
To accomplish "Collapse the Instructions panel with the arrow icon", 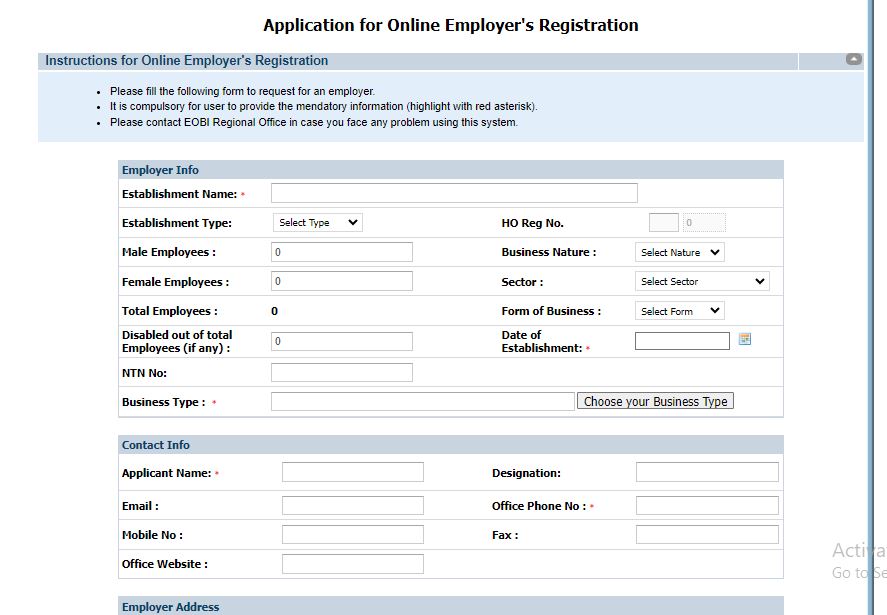I will click(x=854, y=59).
